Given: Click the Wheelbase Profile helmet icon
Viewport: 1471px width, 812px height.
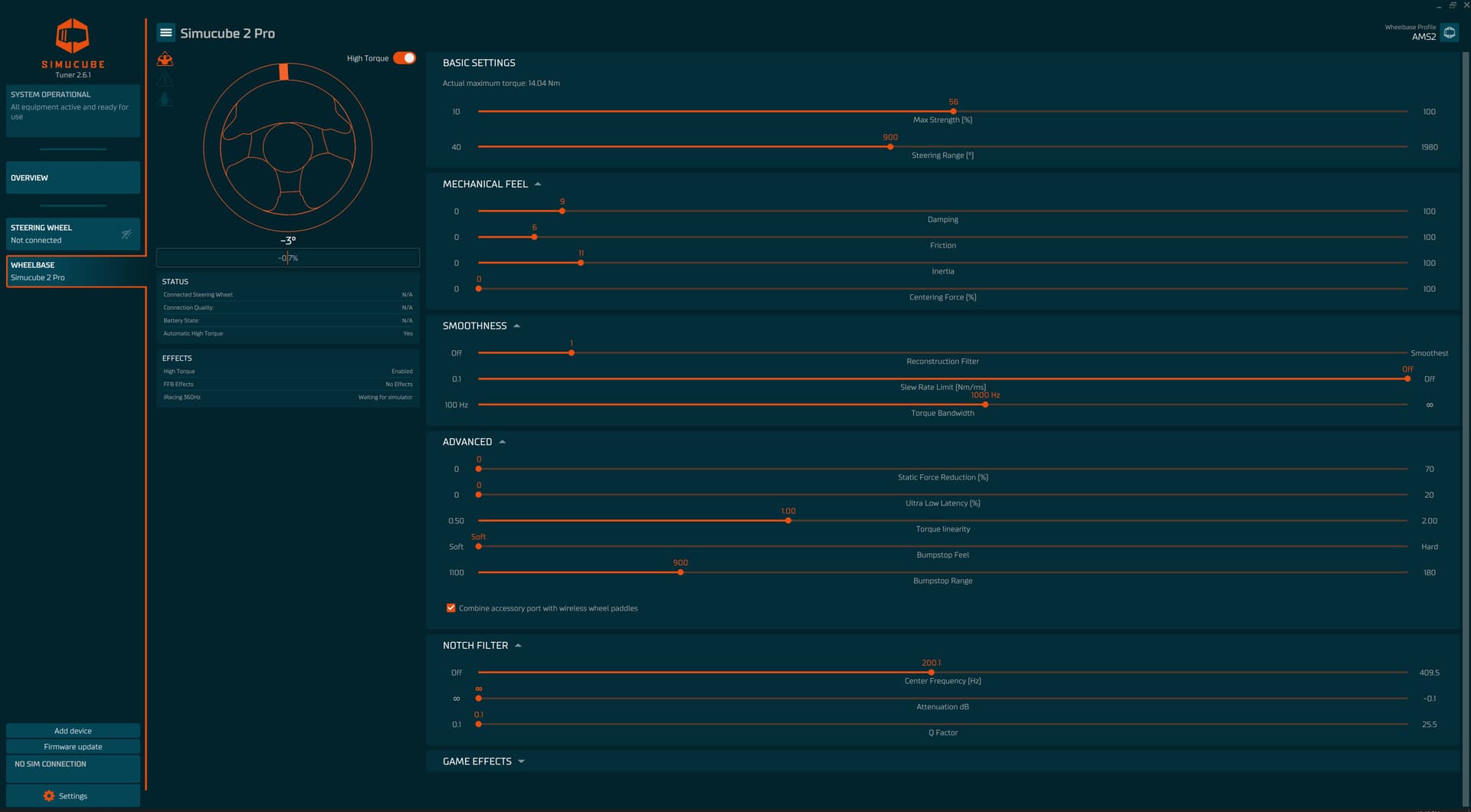Looking at the screenshot, I should 1449,33.
